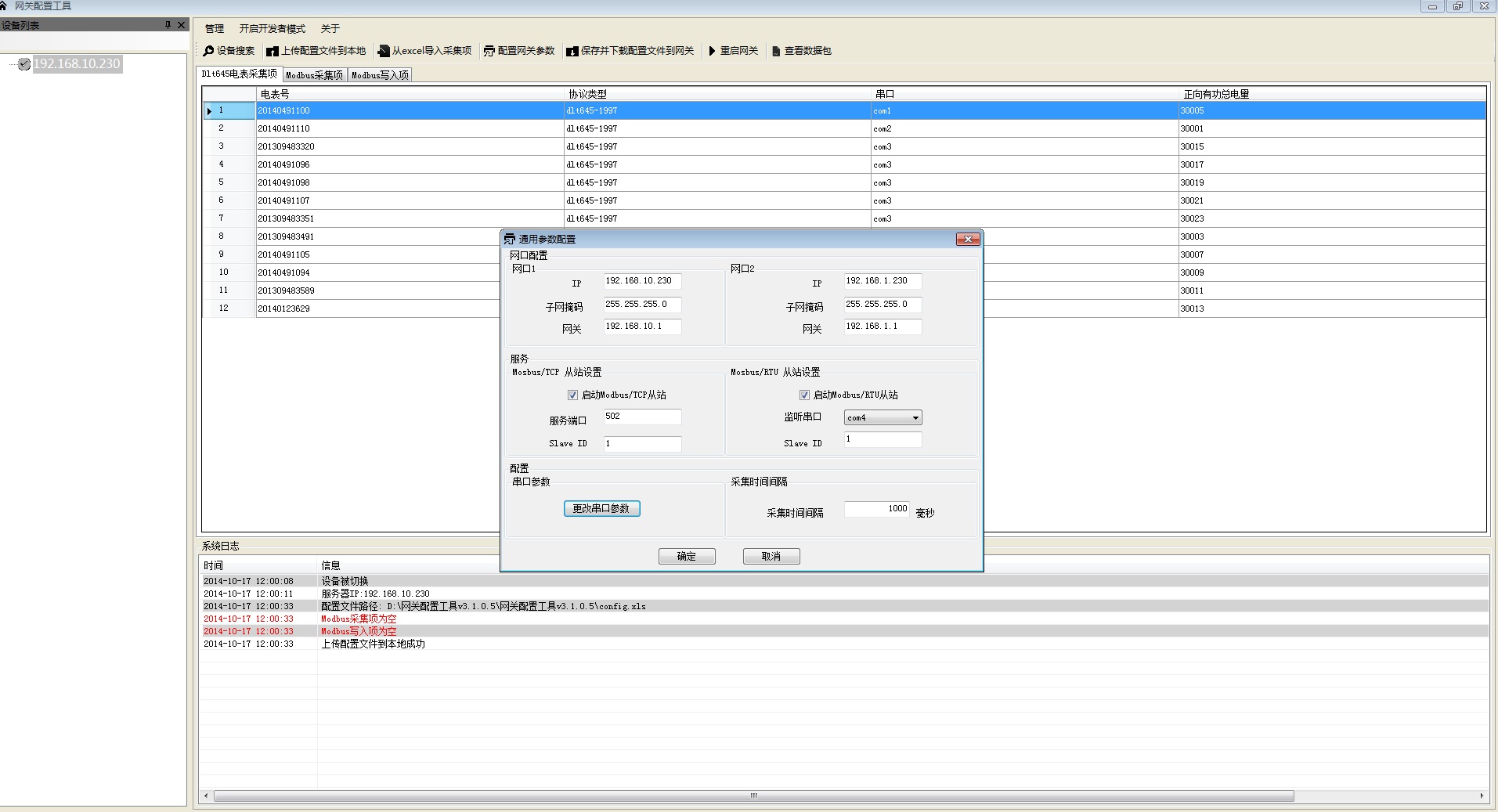Click the view data packet icon
Screen dimensions: 1498x812
coord(776,51)
